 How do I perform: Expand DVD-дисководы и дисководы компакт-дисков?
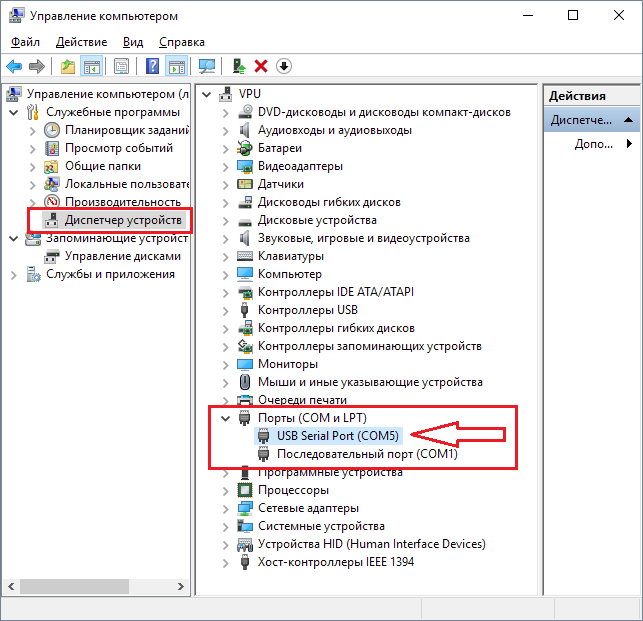click(226, 113)
